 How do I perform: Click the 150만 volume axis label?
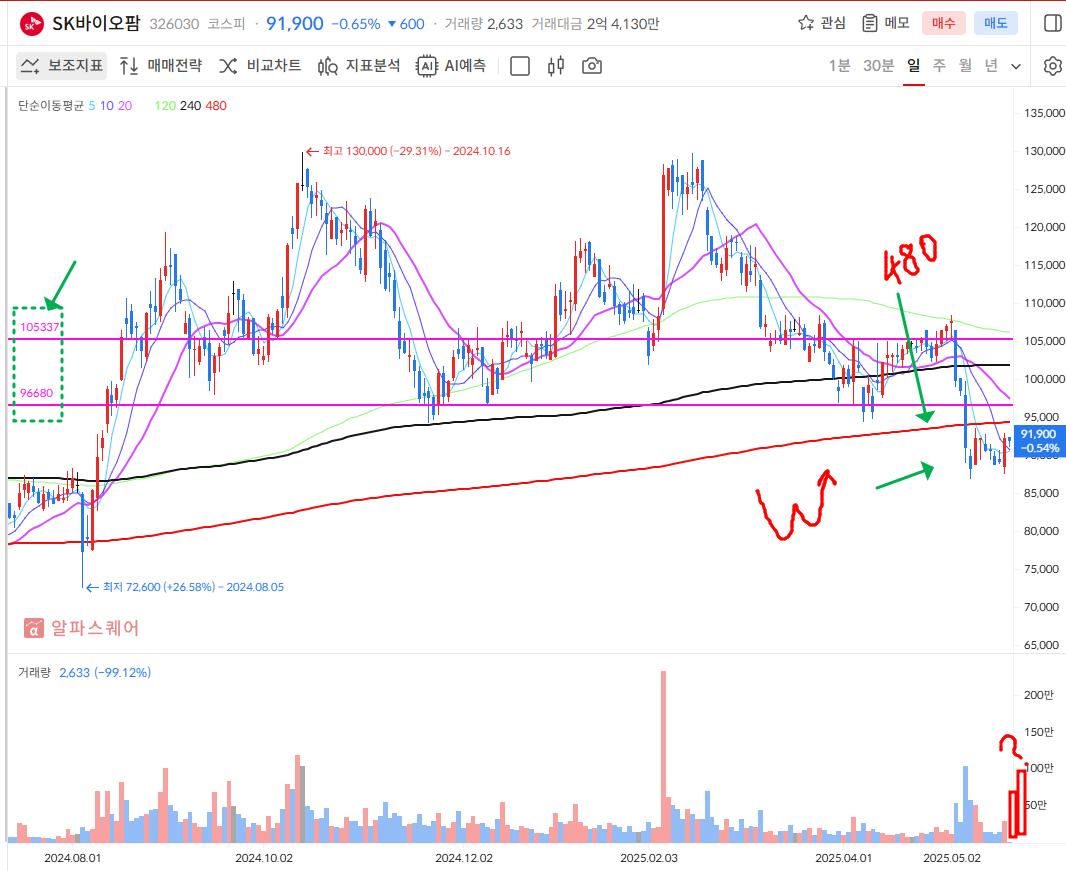(1038, 732)
